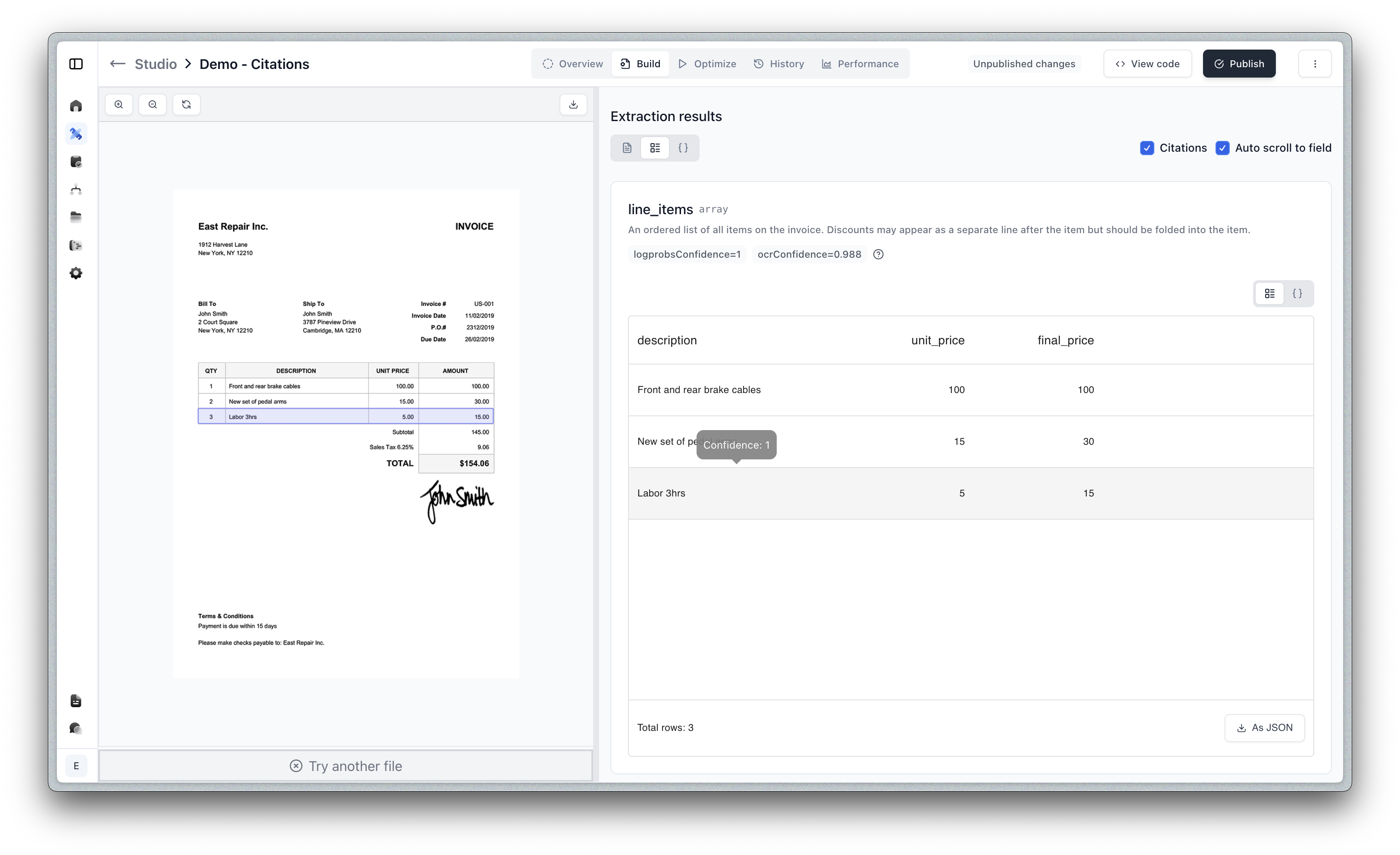Image resolution: width=1400 pixels, height=855 pixels.
Task: Switch to the Optimize tab
Action: pyautogui.click(x=707, y=64)
